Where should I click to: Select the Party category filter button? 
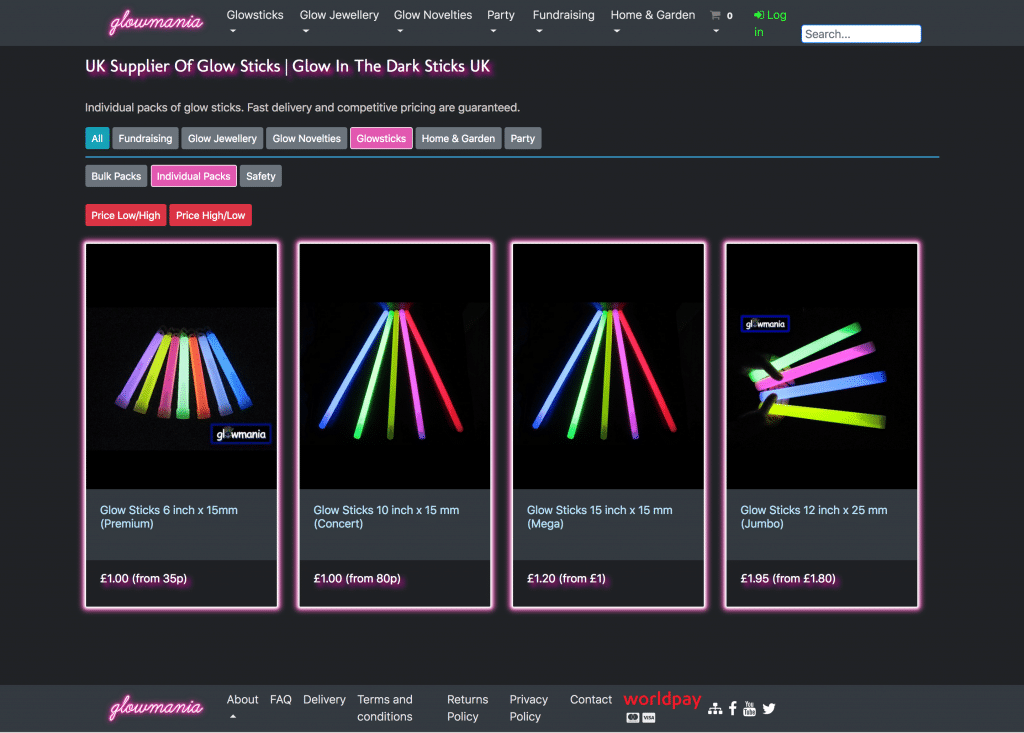coord(522,138)
